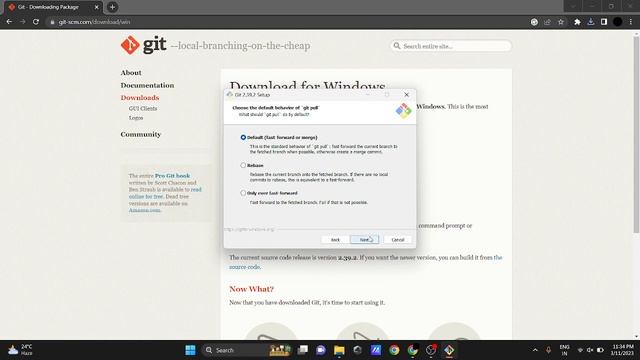Click the page vertical scrollbar

coord(636,134)
